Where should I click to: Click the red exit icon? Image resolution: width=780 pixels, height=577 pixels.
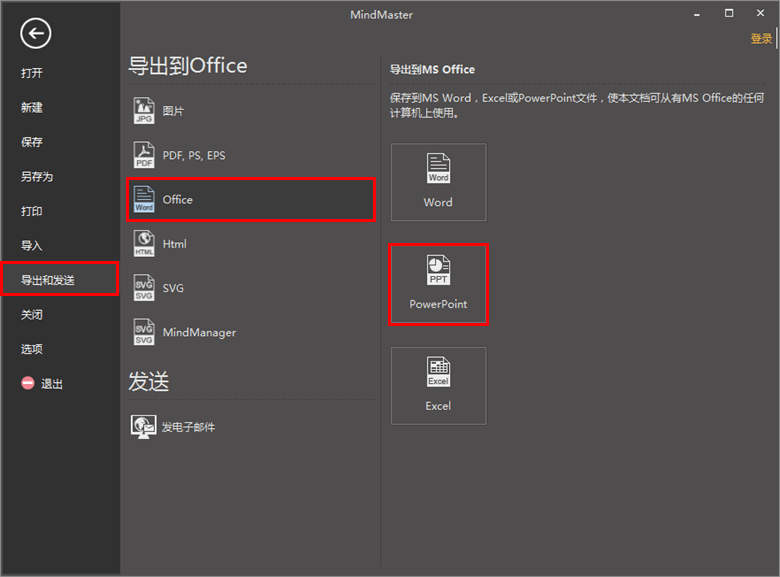pyautogui.click(x=28, y=384)
